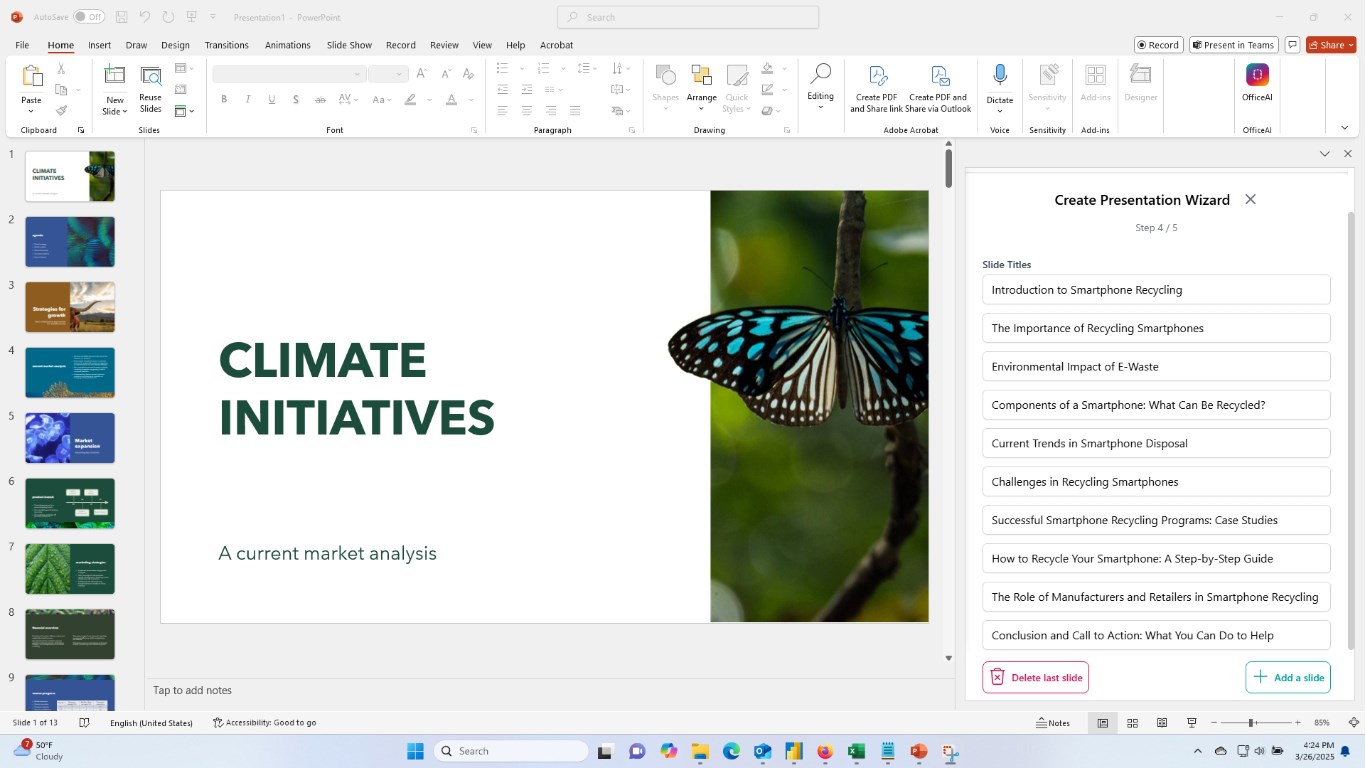Start Dictate with the microphone icon

999,76
